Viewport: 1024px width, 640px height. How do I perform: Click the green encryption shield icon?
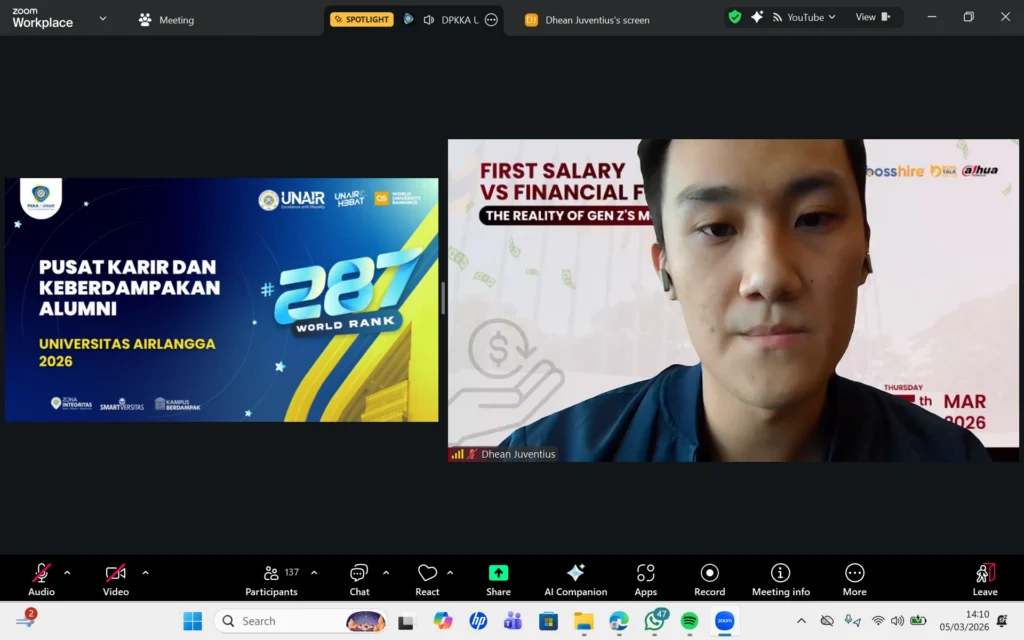[x=735, y=17]
